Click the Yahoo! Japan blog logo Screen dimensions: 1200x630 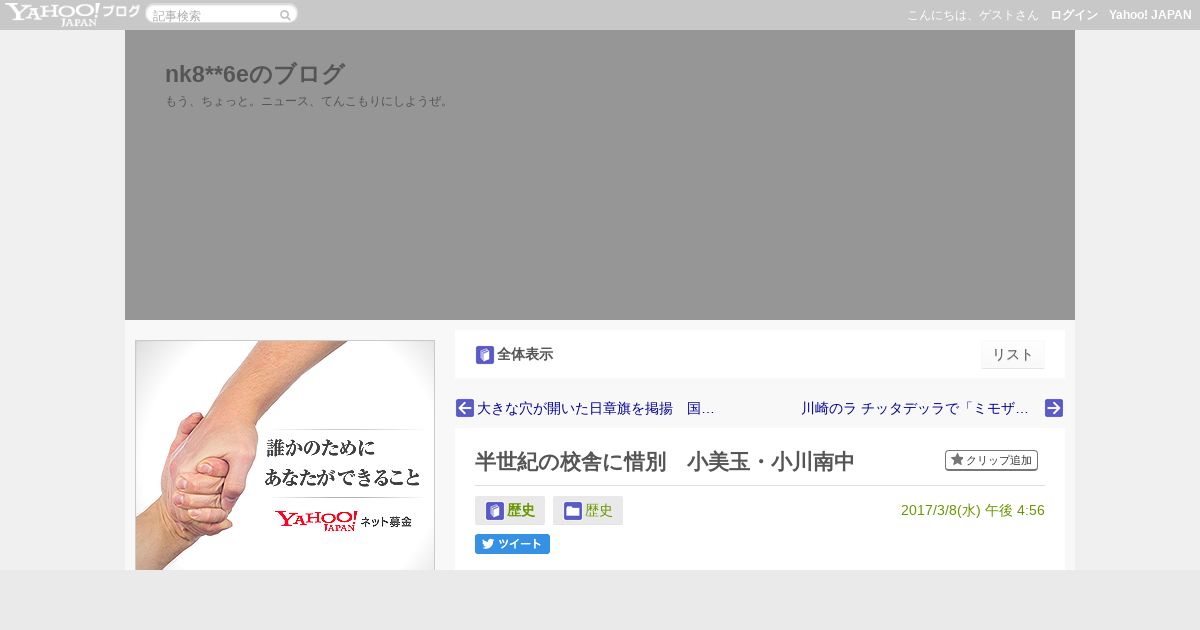click(72, 14)
